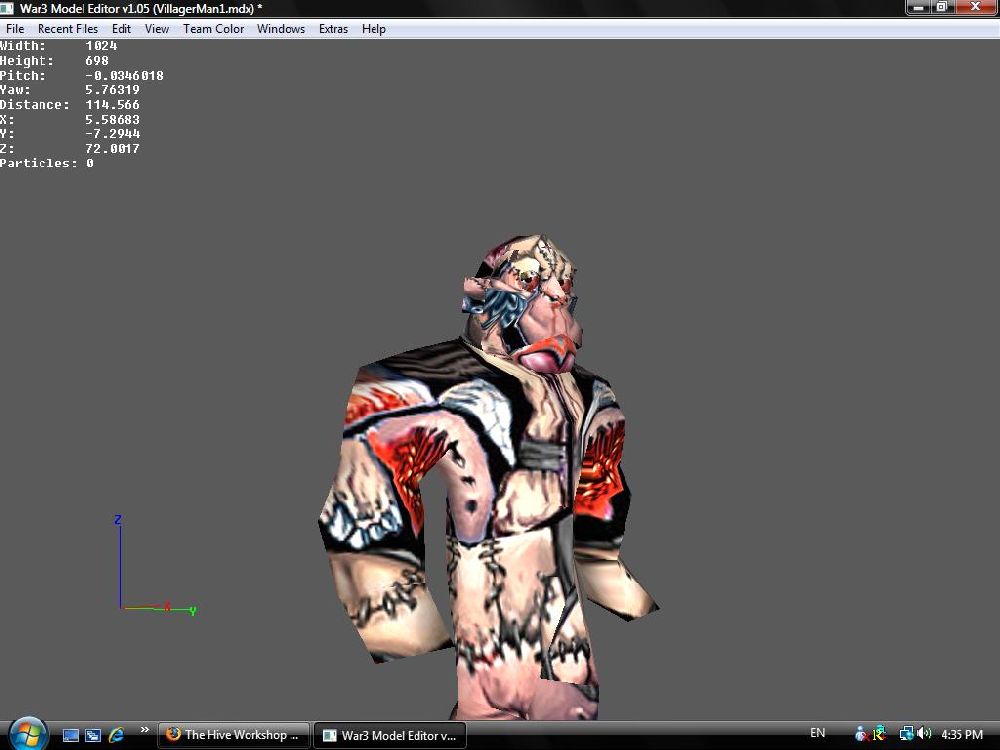Open the File menu
This screenshot has height=750, width=1000.
pos(15,29)
